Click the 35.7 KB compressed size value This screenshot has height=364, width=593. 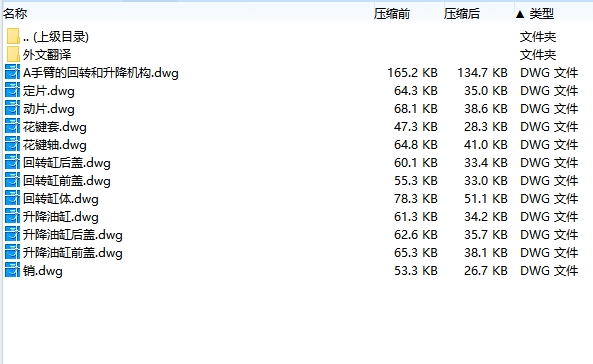(486, 235)
